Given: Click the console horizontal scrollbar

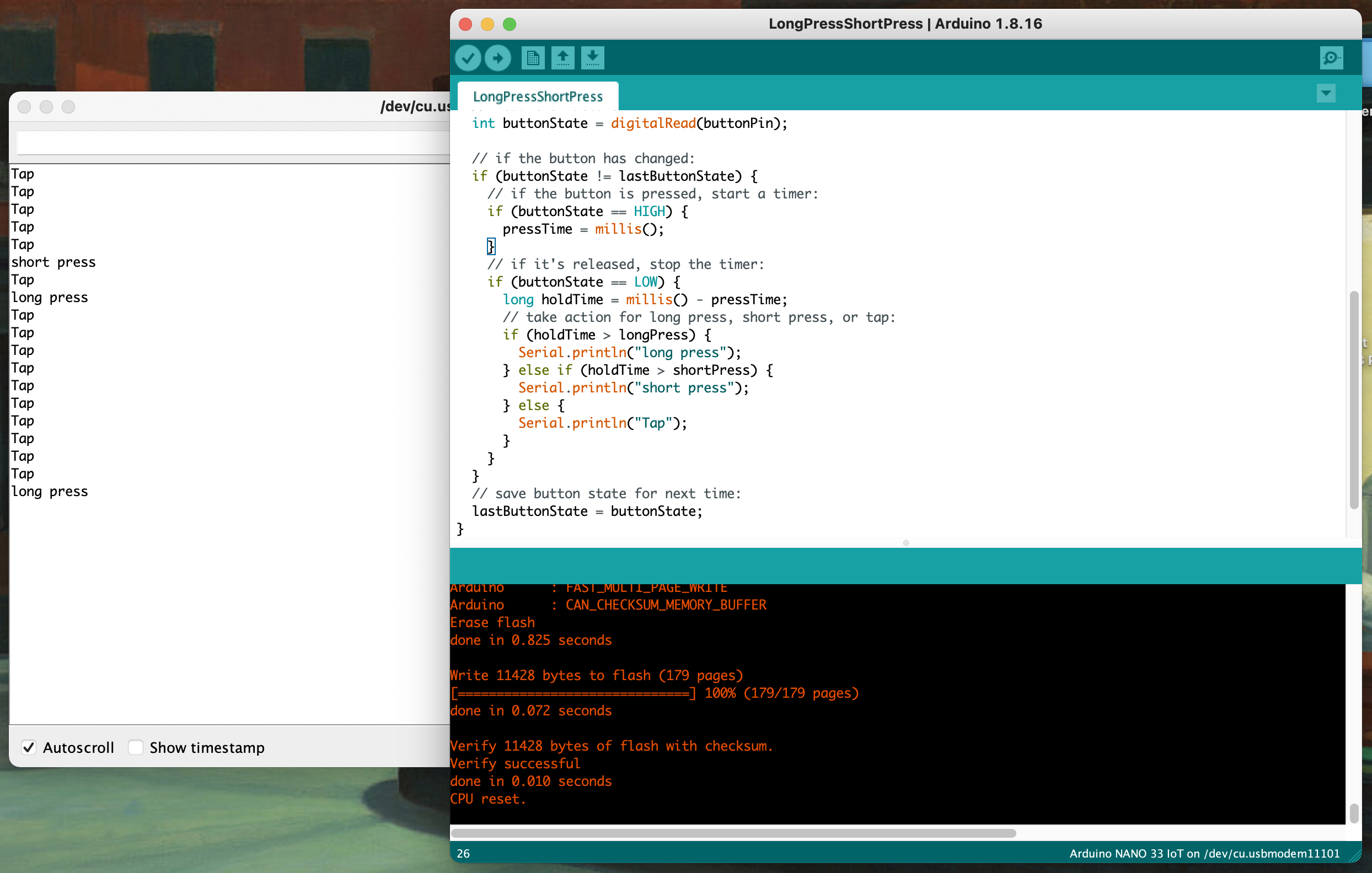Looking at the screenshot, I should click(733, 833).
